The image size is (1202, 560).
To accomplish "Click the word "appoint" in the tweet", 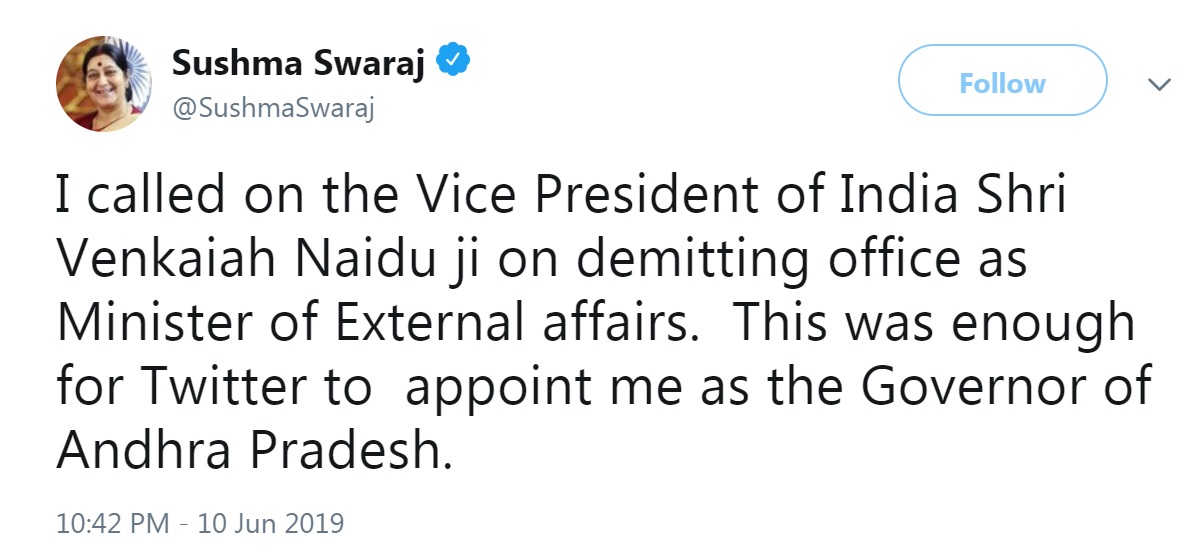I will tap(495, 387).
